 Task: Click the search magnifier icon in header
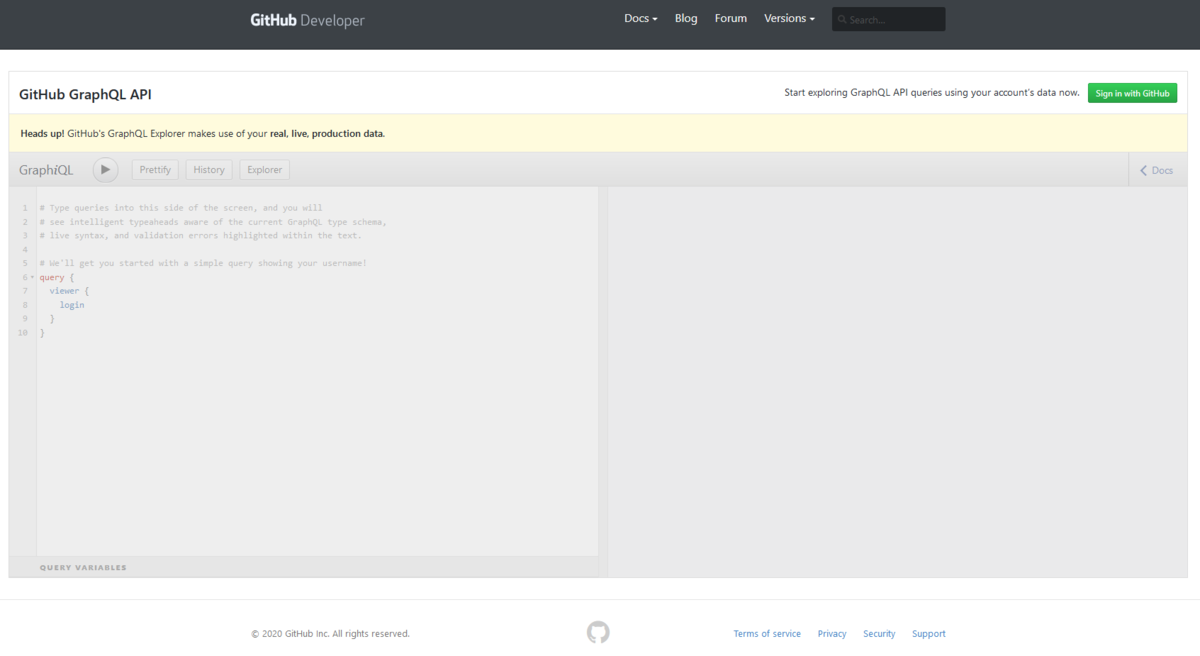point(842,19)
